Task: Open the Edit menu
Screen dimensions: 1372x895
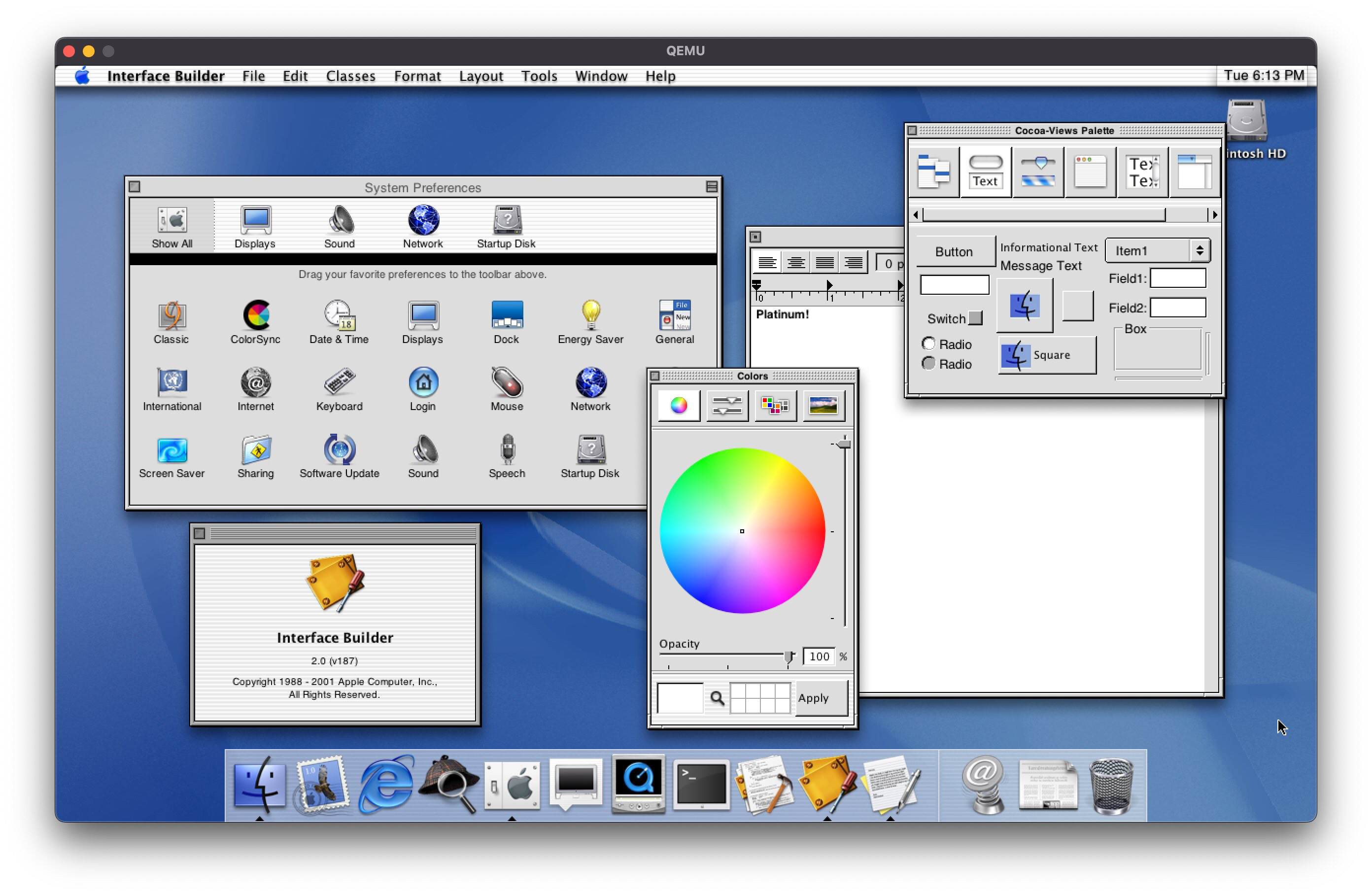Action: tap(295, 76)
